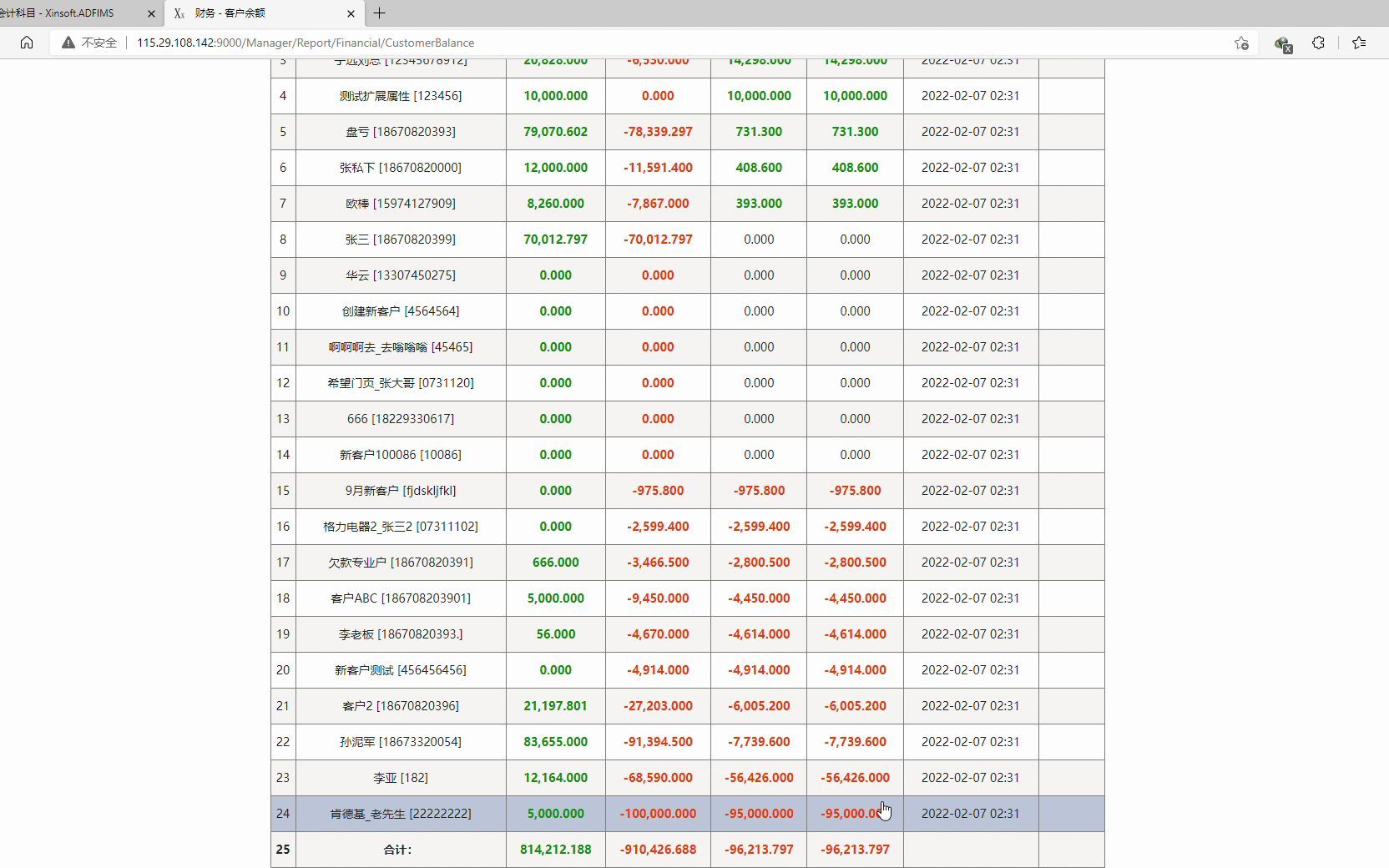The height and width of the screenshot is (868, 1389).
Task: Click amount 79,070.602 in row 5
Action: [556, 132]
